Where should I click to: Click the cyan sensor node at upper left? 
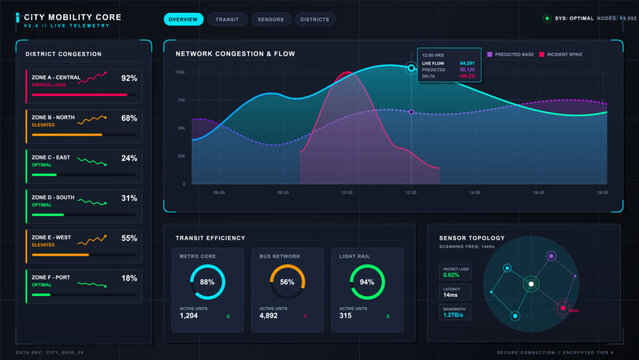[x=507, y=268]
